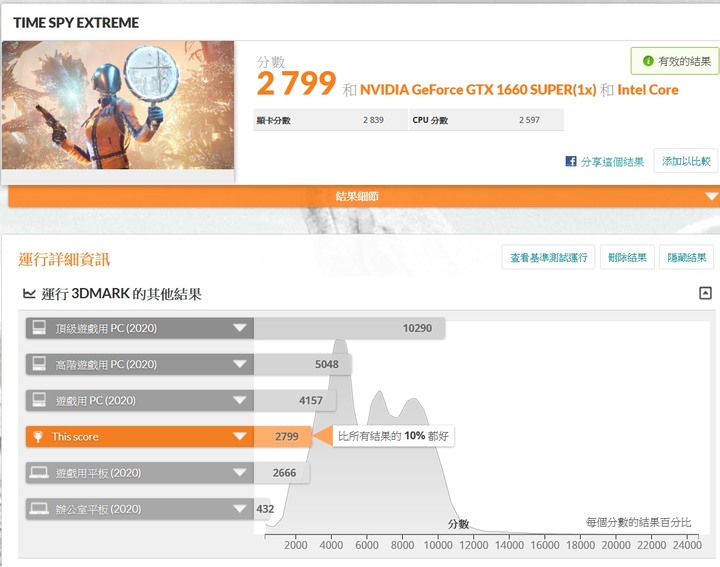Click the 有效的結果 badge

point(676,61)
